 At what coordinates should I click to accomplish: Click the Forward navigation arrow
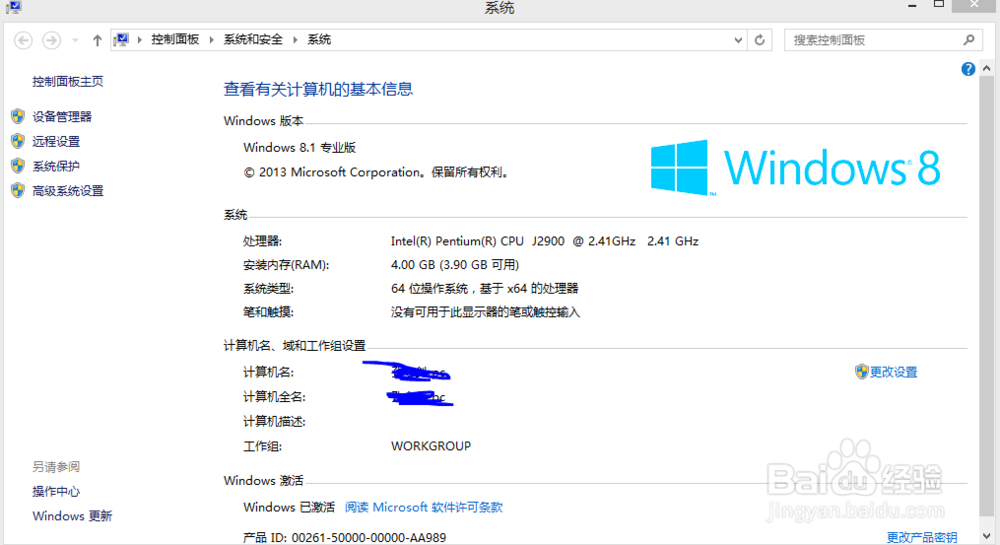pyautogui.click(x=52, y=40)
